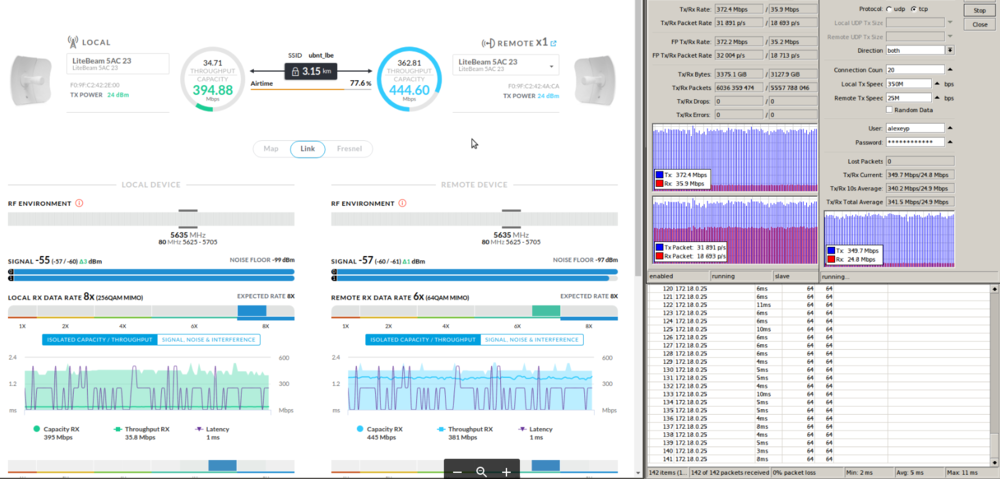Switch to the Map tab
Viewport: 1000px width, 479px height.
click(x=271, y=149)
